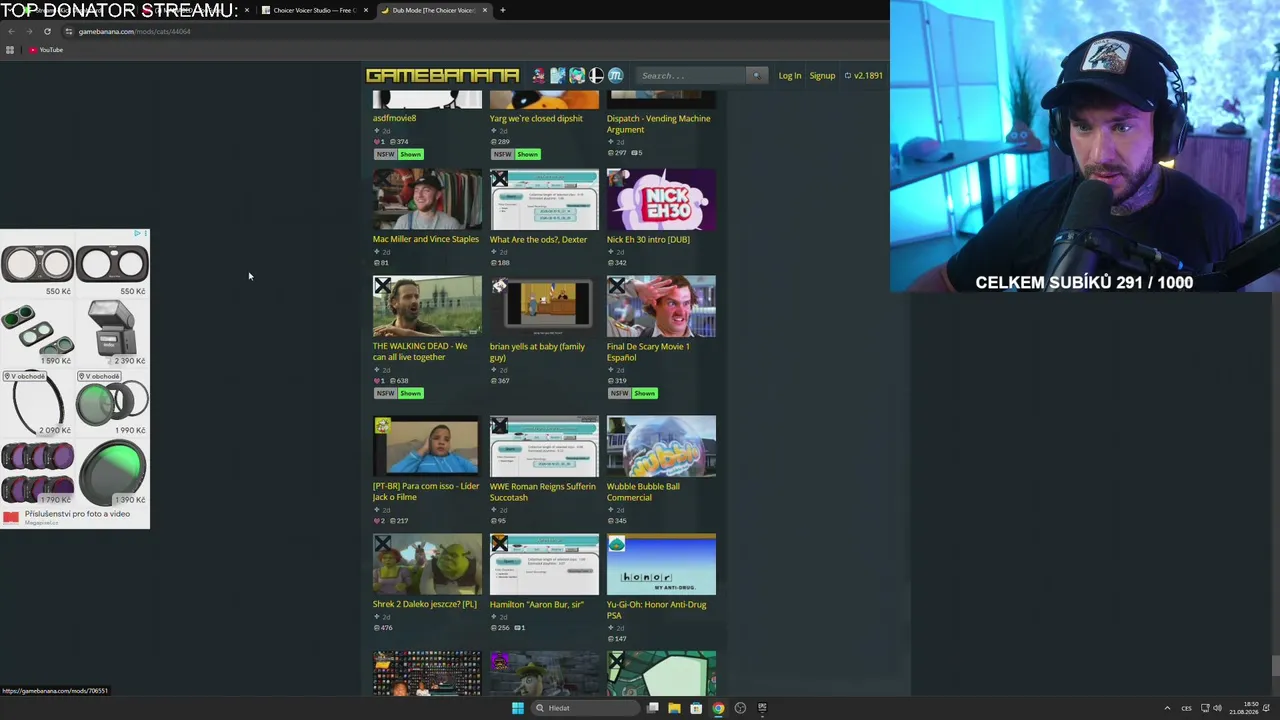Open What Are the ods?, Dexter thumbnail
Viewport: 1280px width, 720px height.
click(544, 200)
